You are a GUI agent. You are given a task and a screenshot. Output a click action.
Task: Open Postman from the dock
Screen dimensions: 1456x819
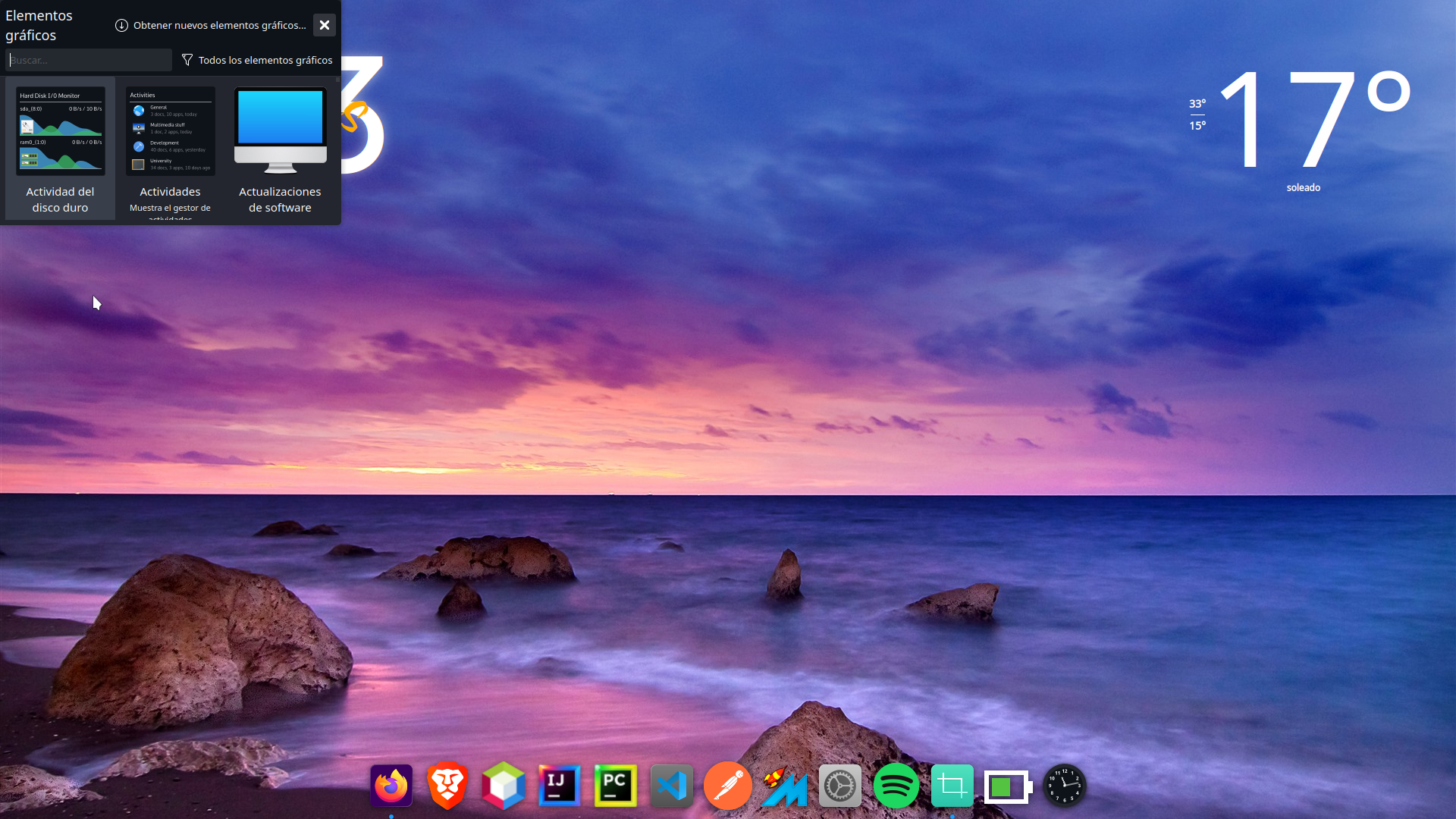pos(727,786)
